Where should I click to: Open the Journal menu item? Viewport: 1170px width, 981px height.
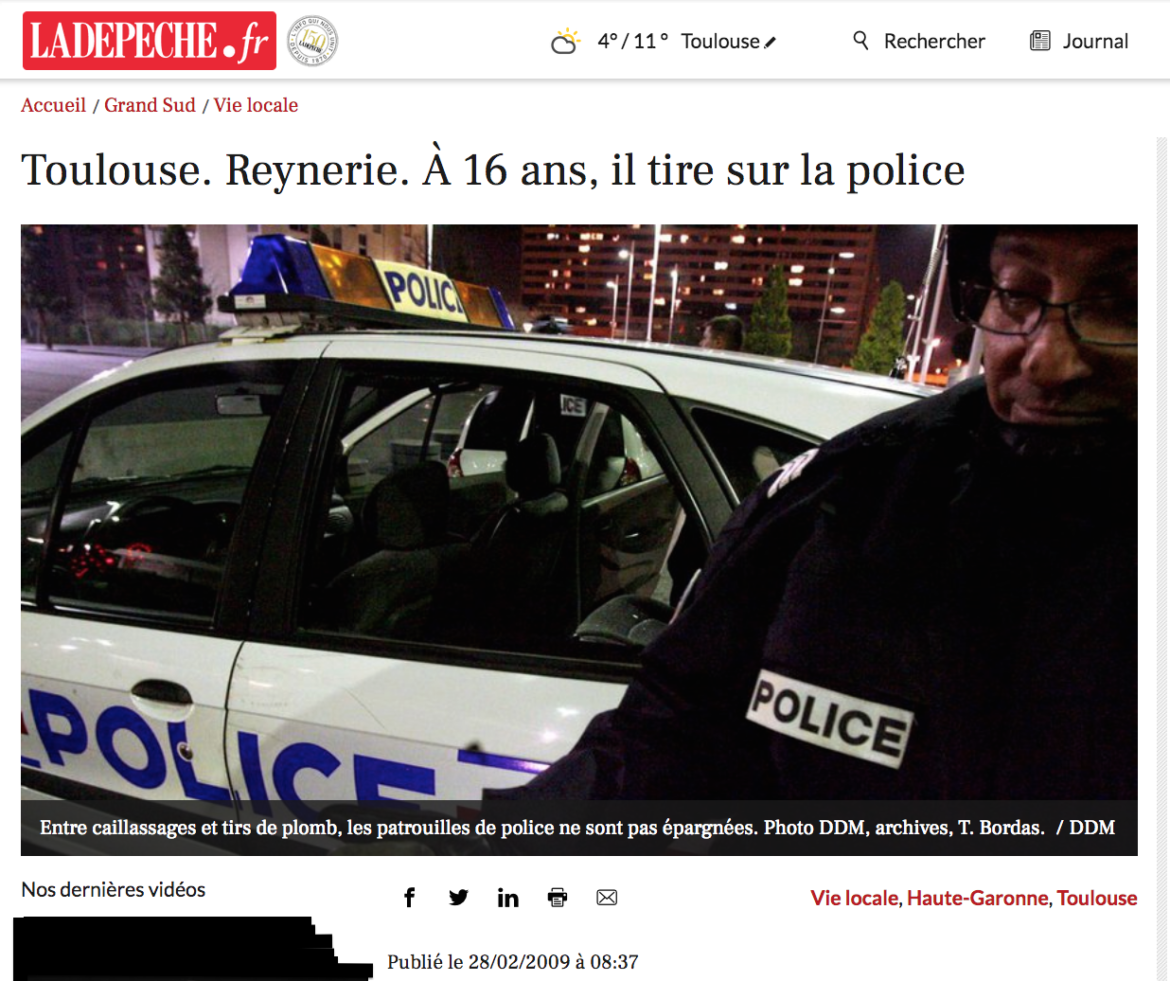click(1095, 41)
